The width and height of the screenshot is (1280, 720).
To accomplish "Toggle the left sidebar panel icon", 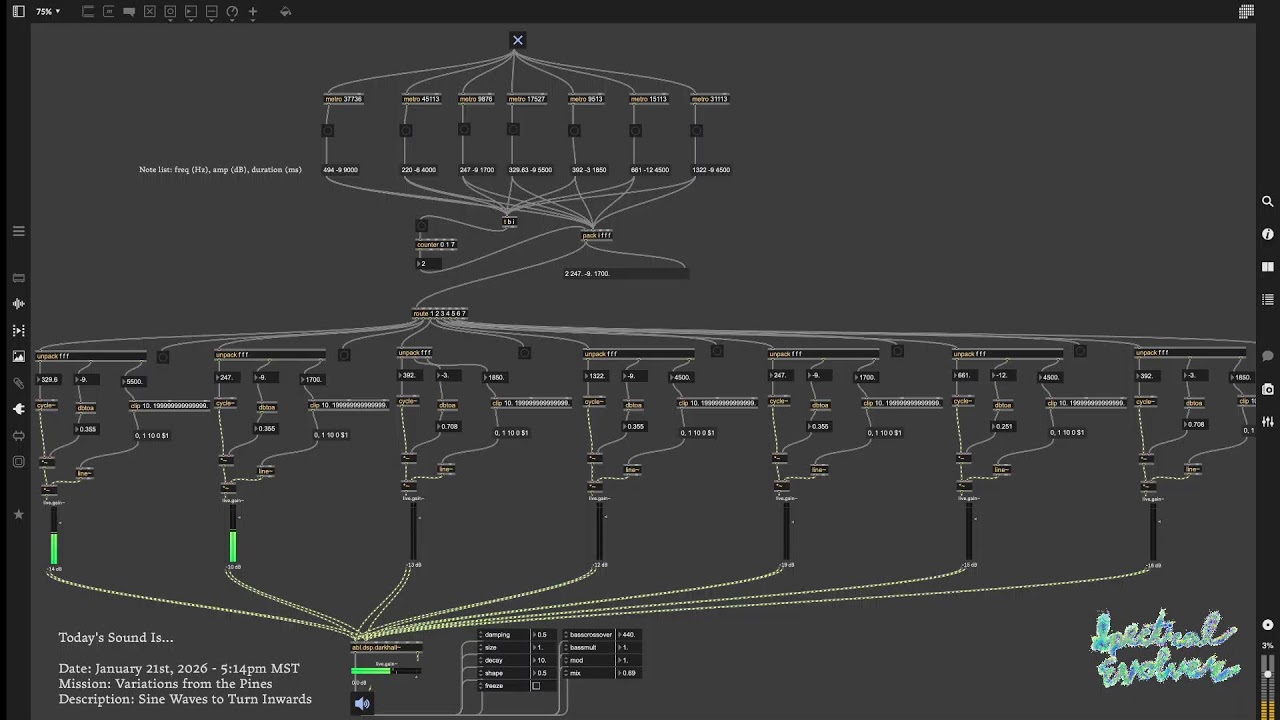I will point(18,12).
